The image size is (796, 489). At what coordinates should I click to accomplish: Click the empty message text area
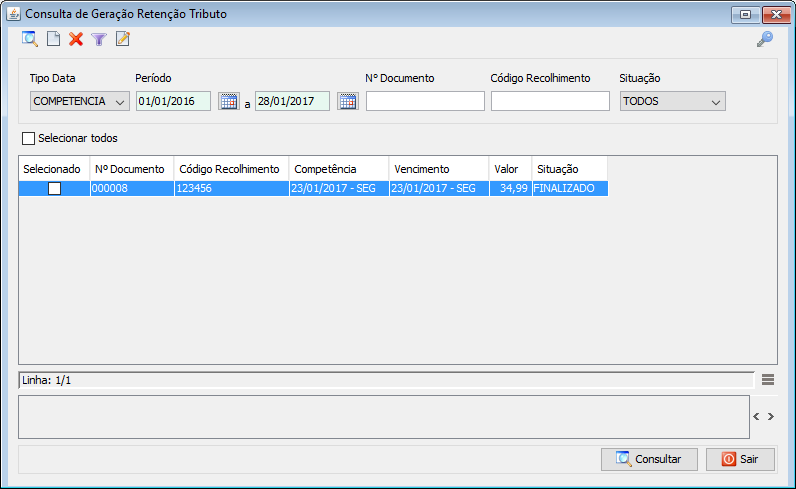point(384,417)
